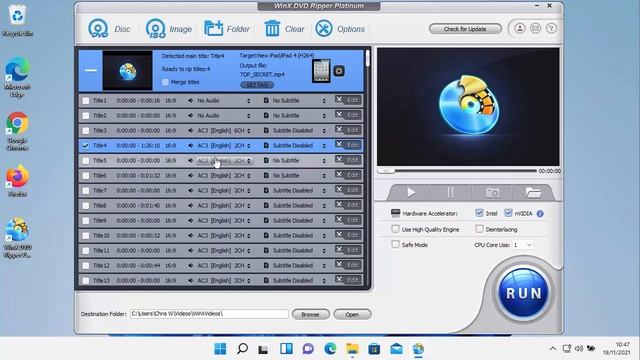Viewport: 640px width, 360px height.
Task: Click Check for Update button
Action: 465,29
